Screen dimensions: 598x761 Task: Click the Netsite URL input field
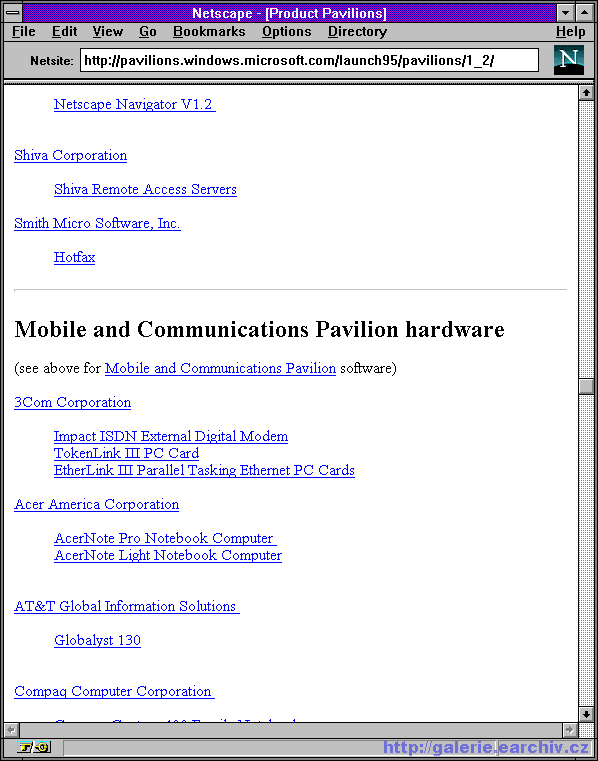309,60
